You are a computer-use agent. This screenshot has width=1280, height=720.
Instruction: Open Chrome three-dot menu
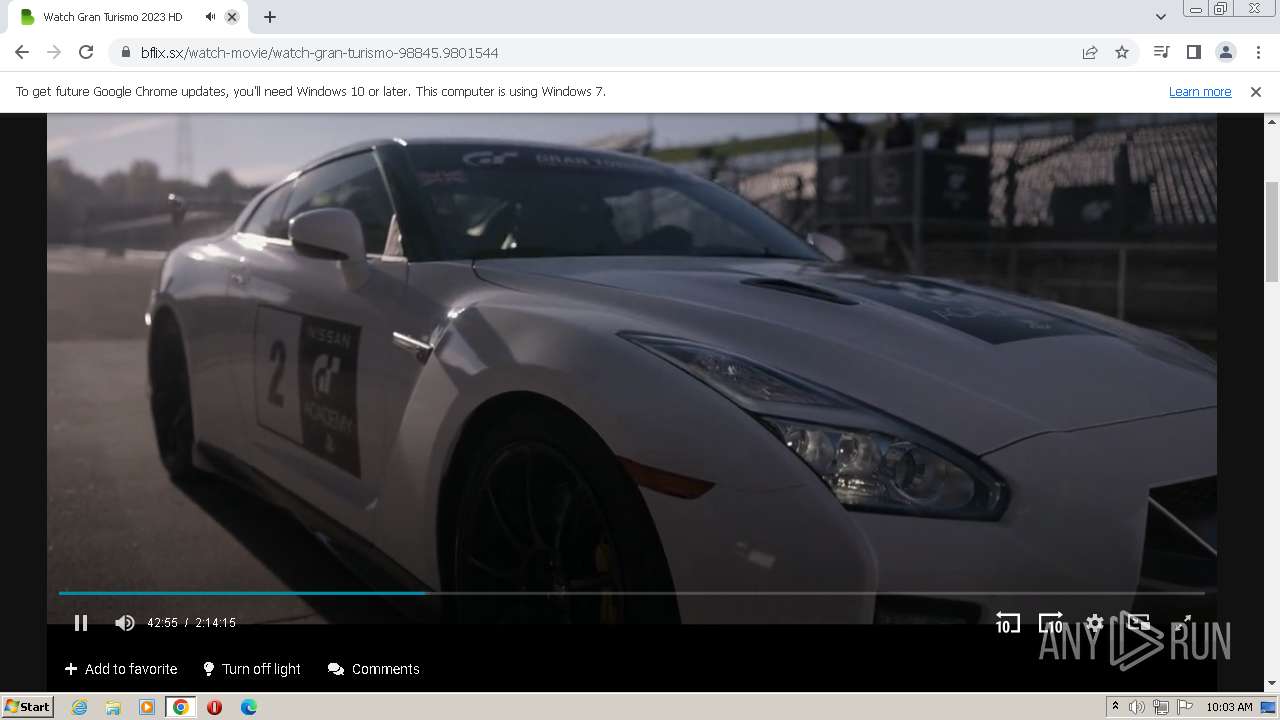[1258, 52]
